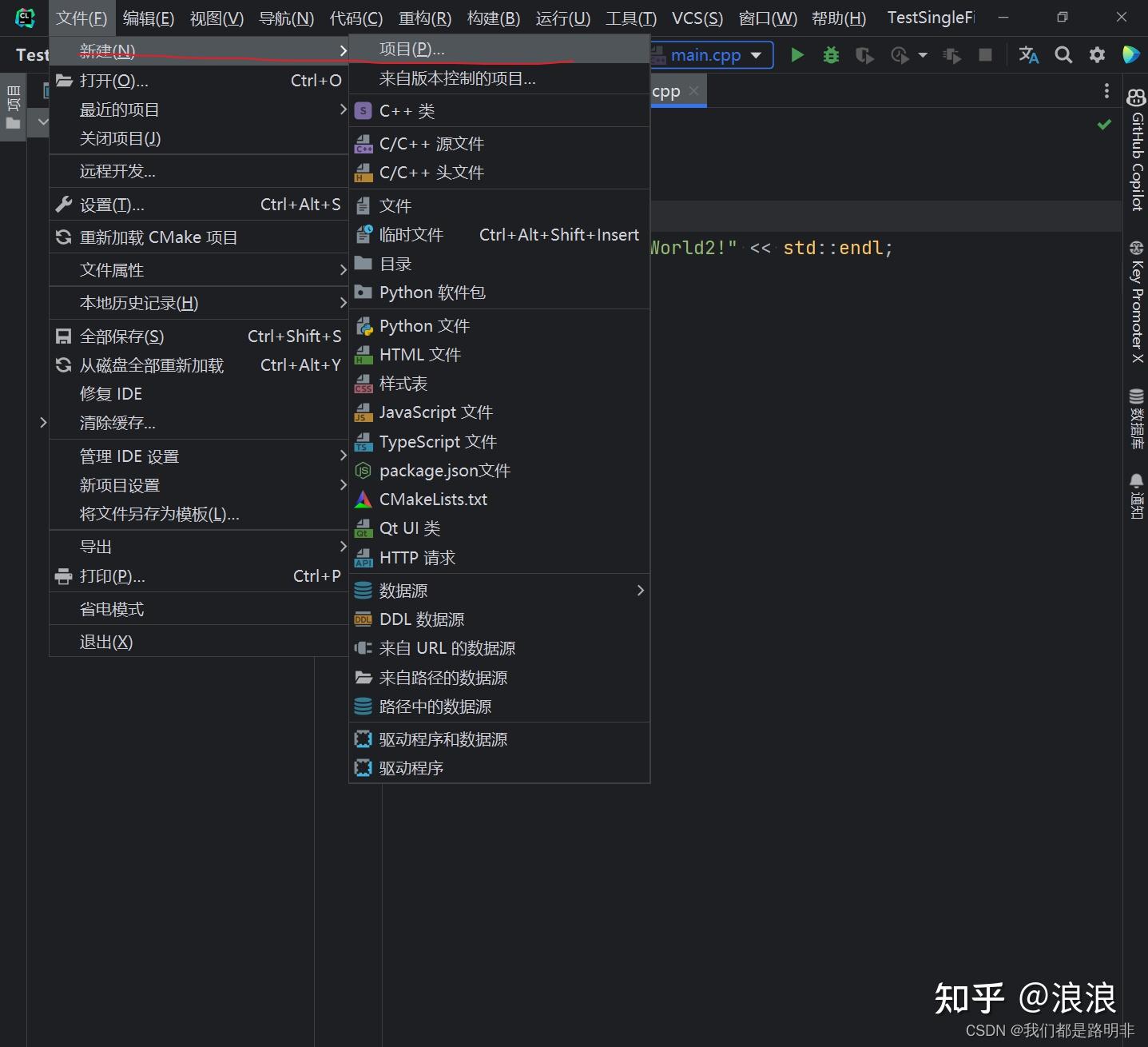Expand 最近的项目 submenu
The width and height of the screenshot is (1148, 1047).
(199, 109)
